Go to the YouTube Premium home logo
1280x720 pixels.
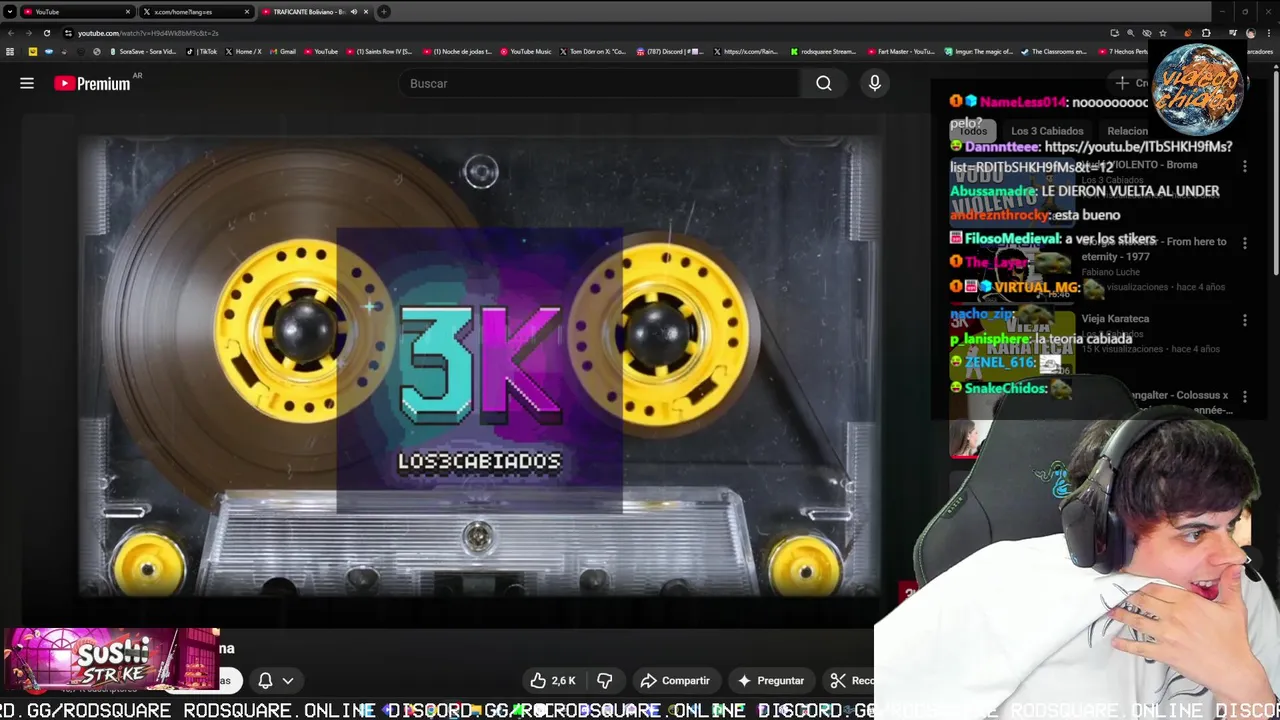[92, 83]
